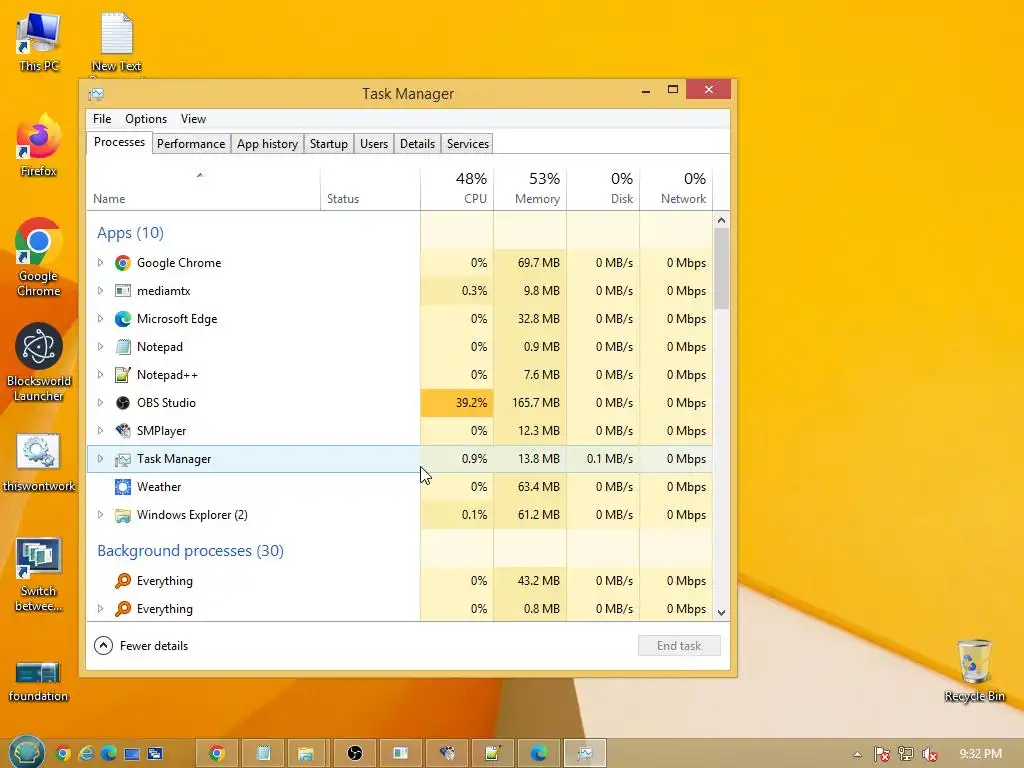The height and width of the screenshot is (768, 1024).
Task: Select the thiswontwork desktop icon
Action: tap(39, 462)
